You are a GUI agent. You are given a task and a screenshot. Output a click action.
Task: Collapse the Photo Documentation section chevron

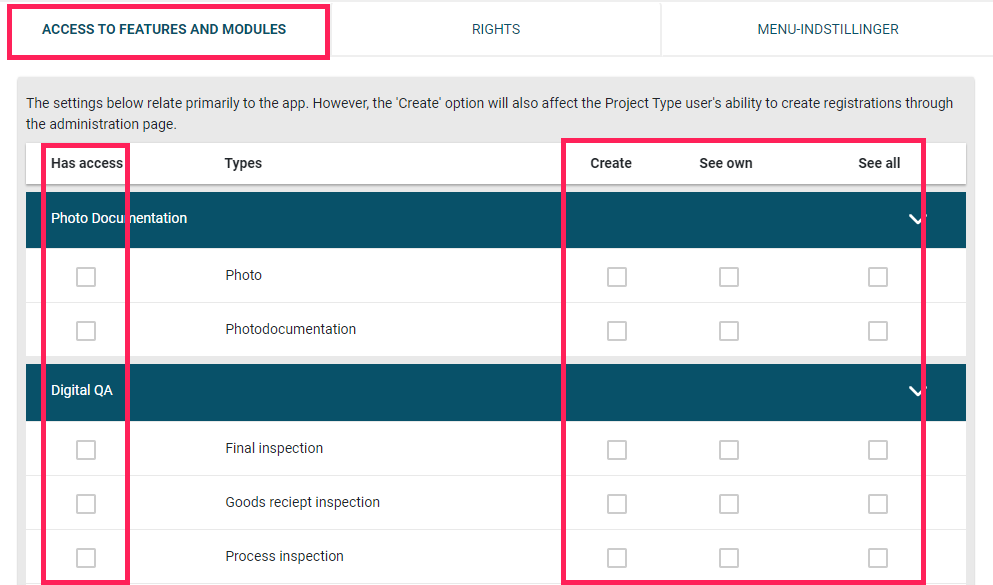[x=916, y=219]
